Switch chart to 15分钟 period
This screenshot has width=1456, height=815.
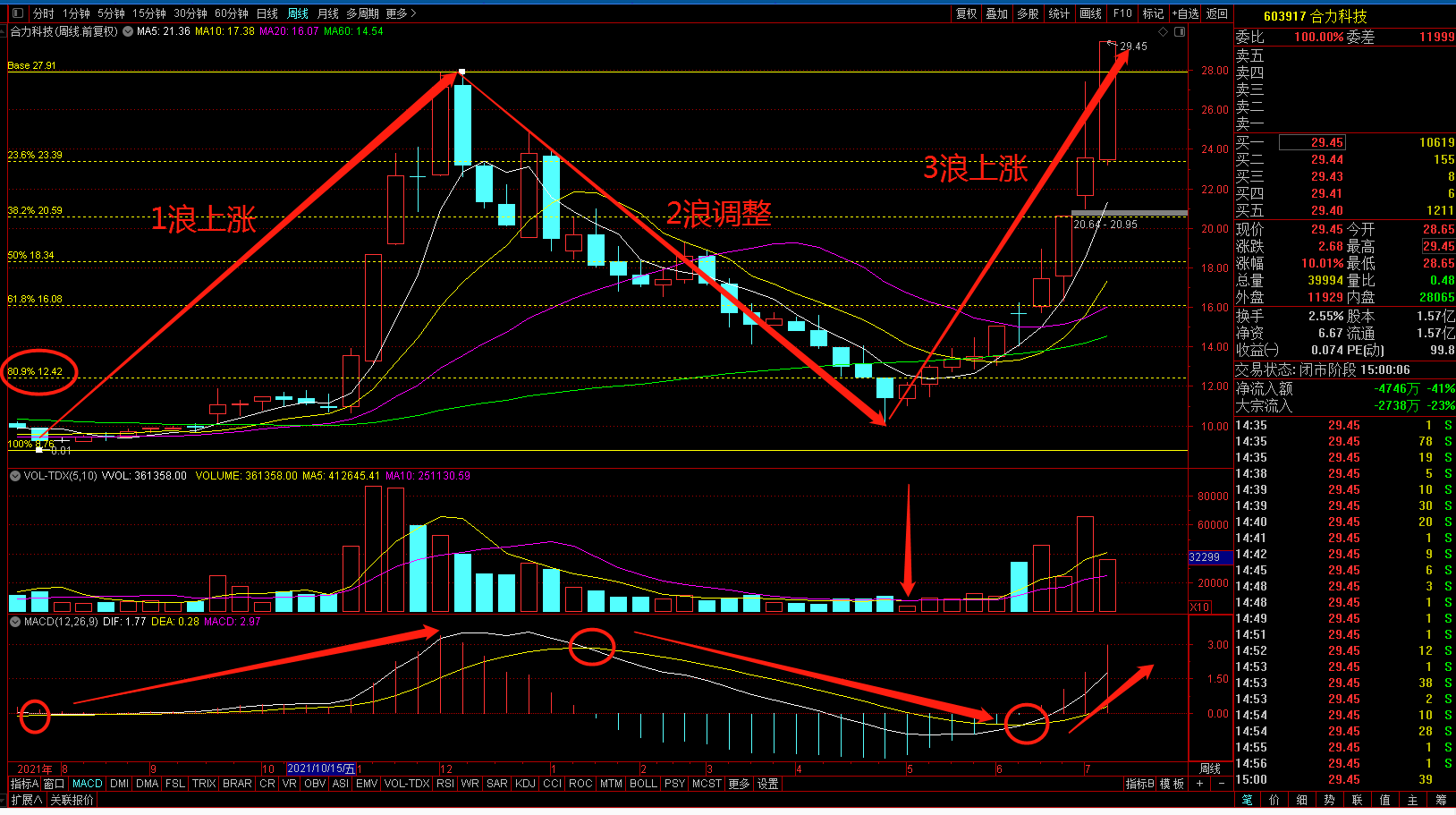click(149, 13)
